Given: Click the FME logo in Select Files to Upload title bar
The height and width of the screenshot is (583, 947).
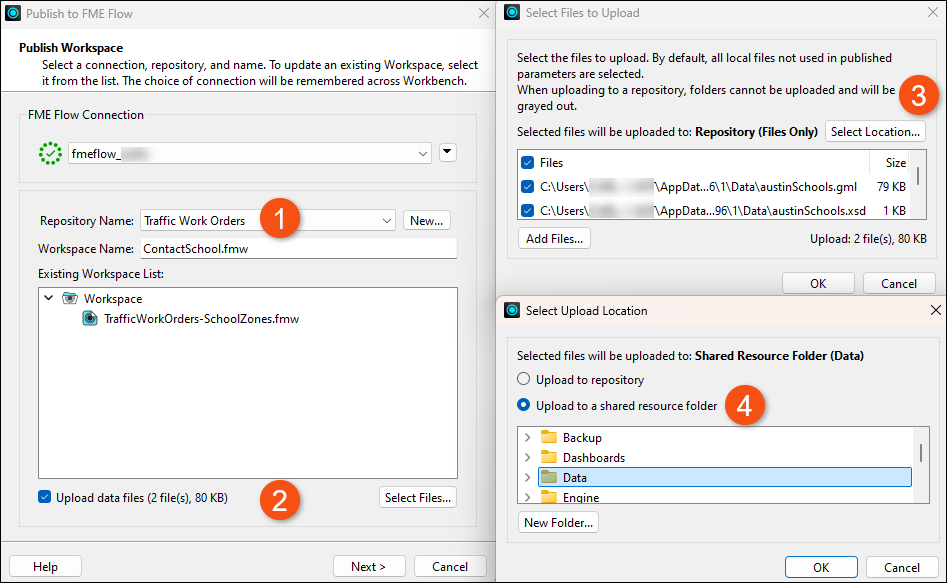Looking at the screenshot, I should coord(512,13).
